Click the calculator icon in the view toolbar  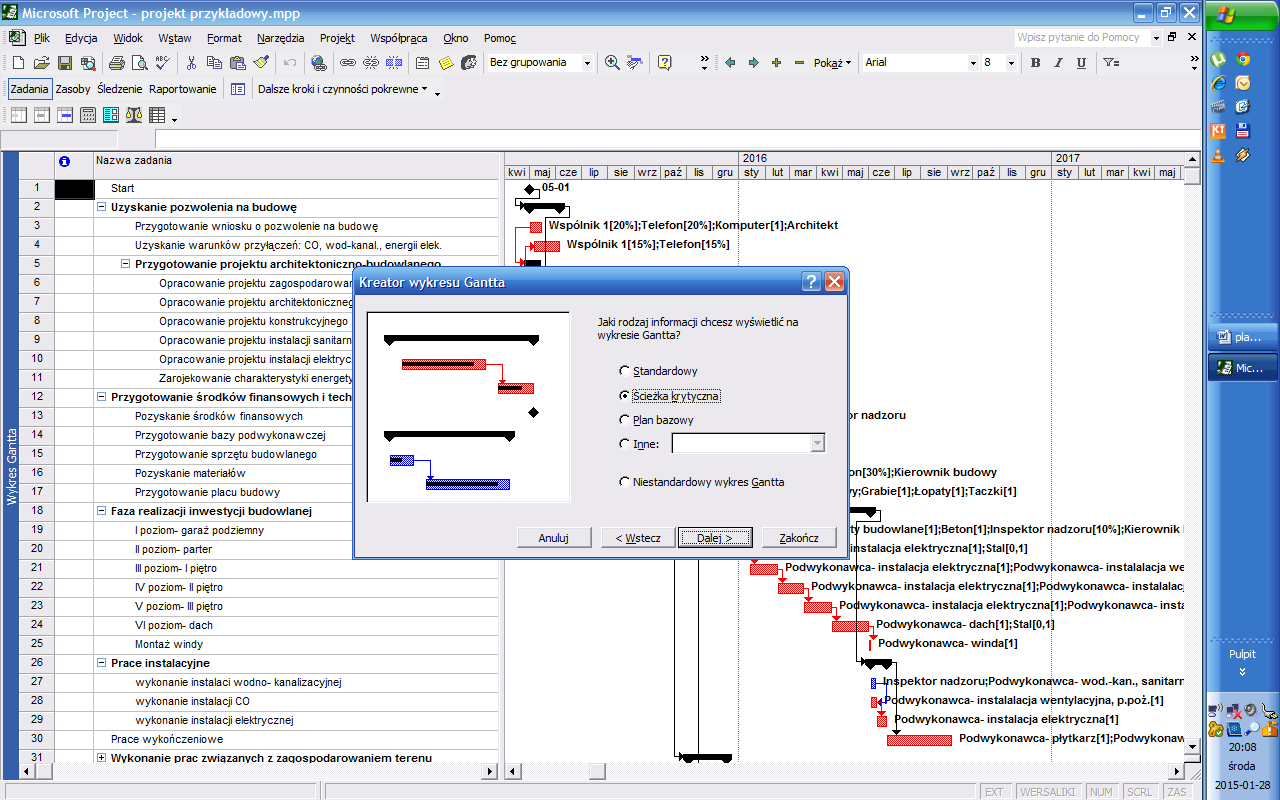[88, 115]
